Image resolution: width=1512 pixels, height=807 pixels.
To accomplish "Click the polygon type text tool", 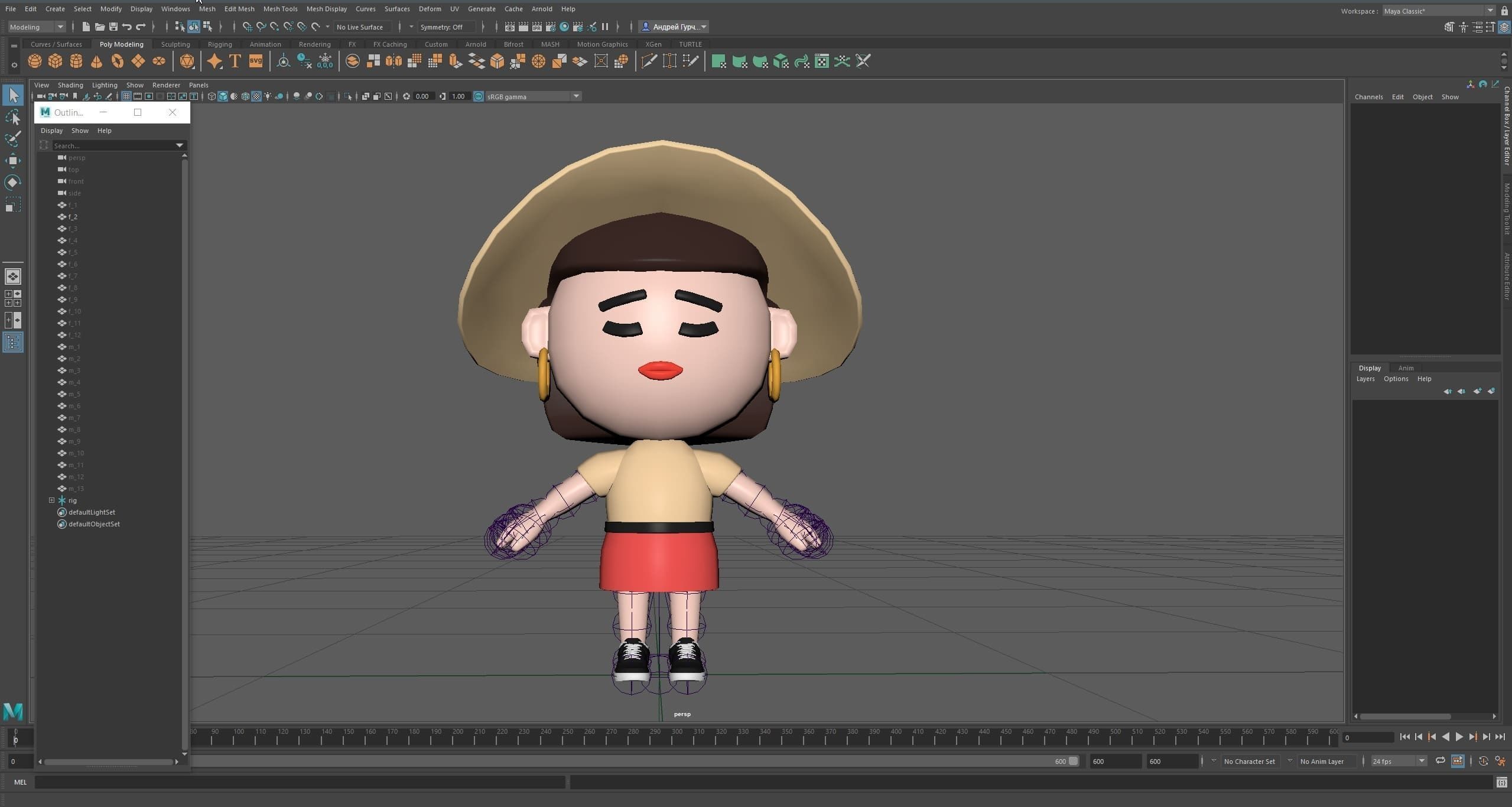I will point(235,61).
